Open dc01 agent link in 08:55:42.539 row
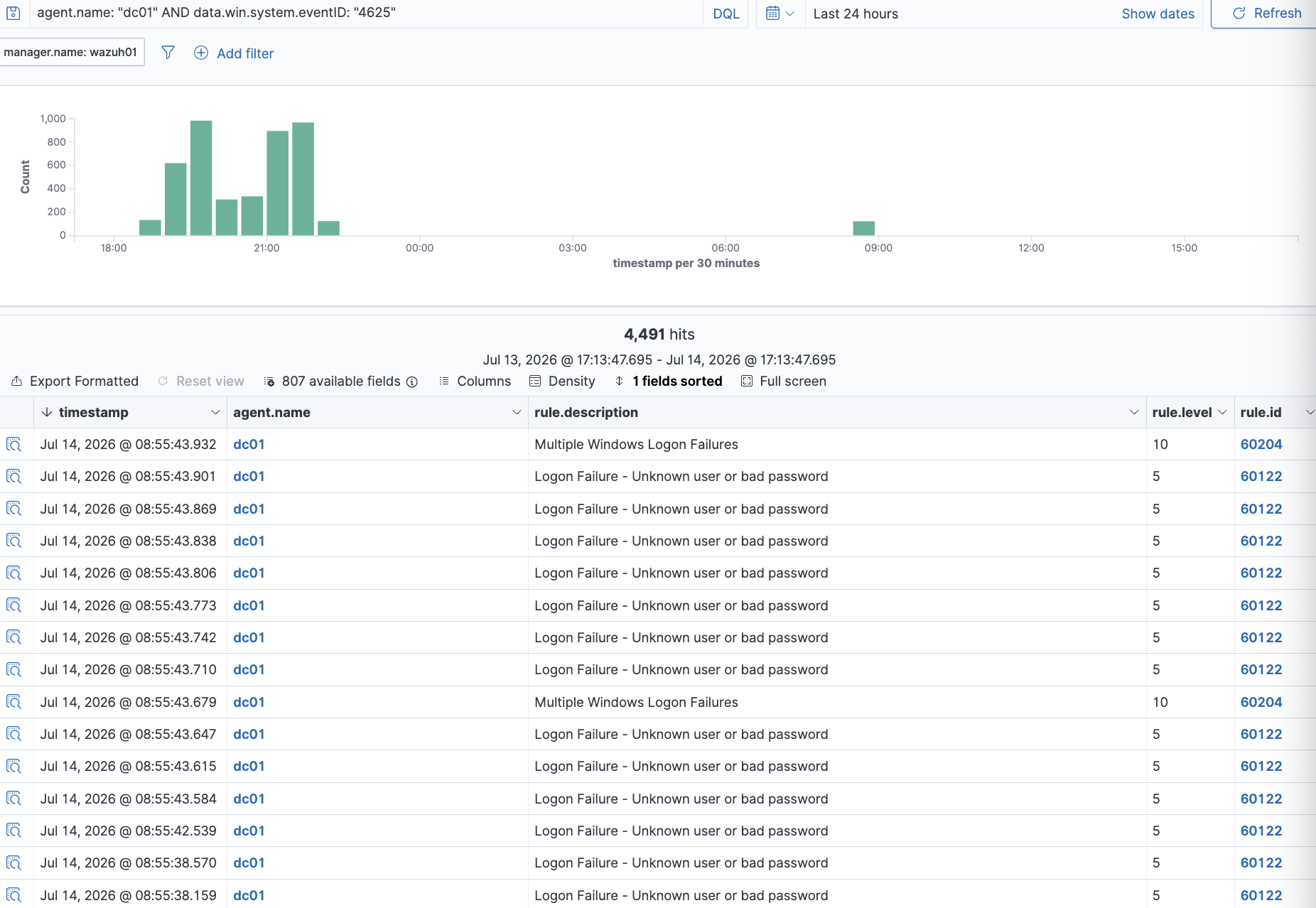The height and width of the screenshot is (908, 1316). click(249, 831)
